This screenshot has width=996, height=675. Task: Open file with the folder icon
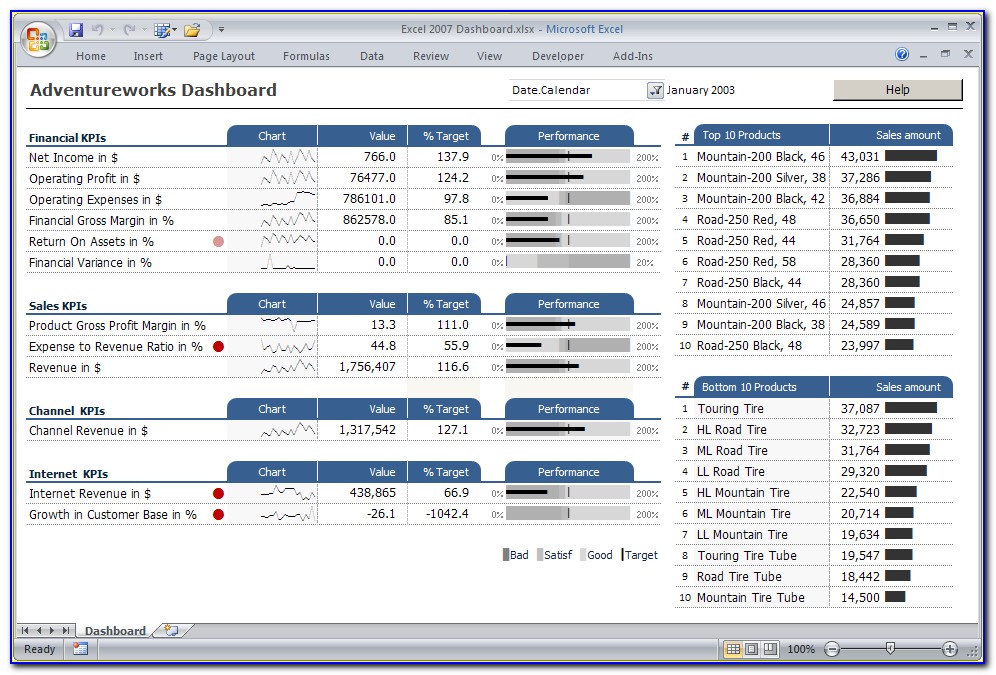pyautogui.click(x=192, y=30)
